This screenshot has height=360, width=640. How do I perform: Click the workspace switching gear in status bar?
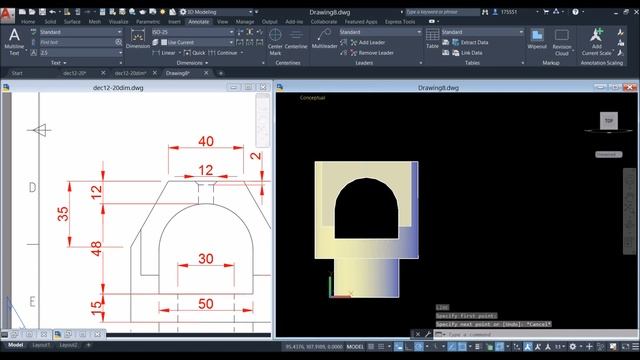point(573,347)
